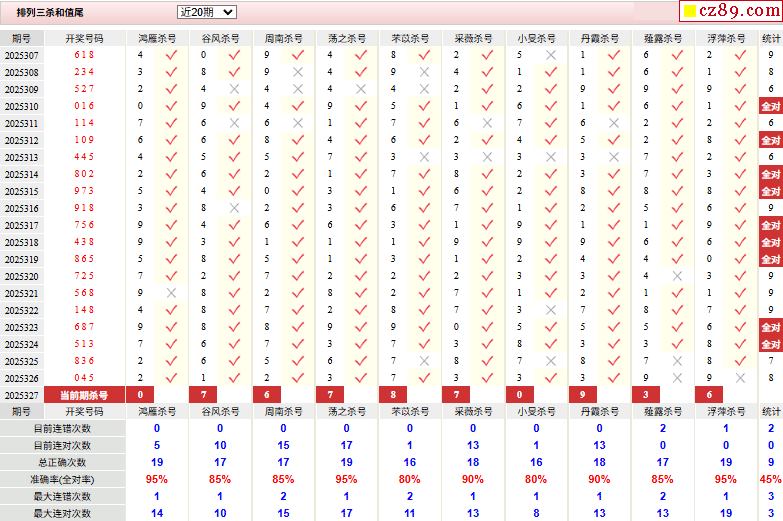Image resolution: width=783 pixels, height=521 pixels.
Task: Click the gray X in 浮萍杀号 for row 2025326
Action: (x=740, y=378)
